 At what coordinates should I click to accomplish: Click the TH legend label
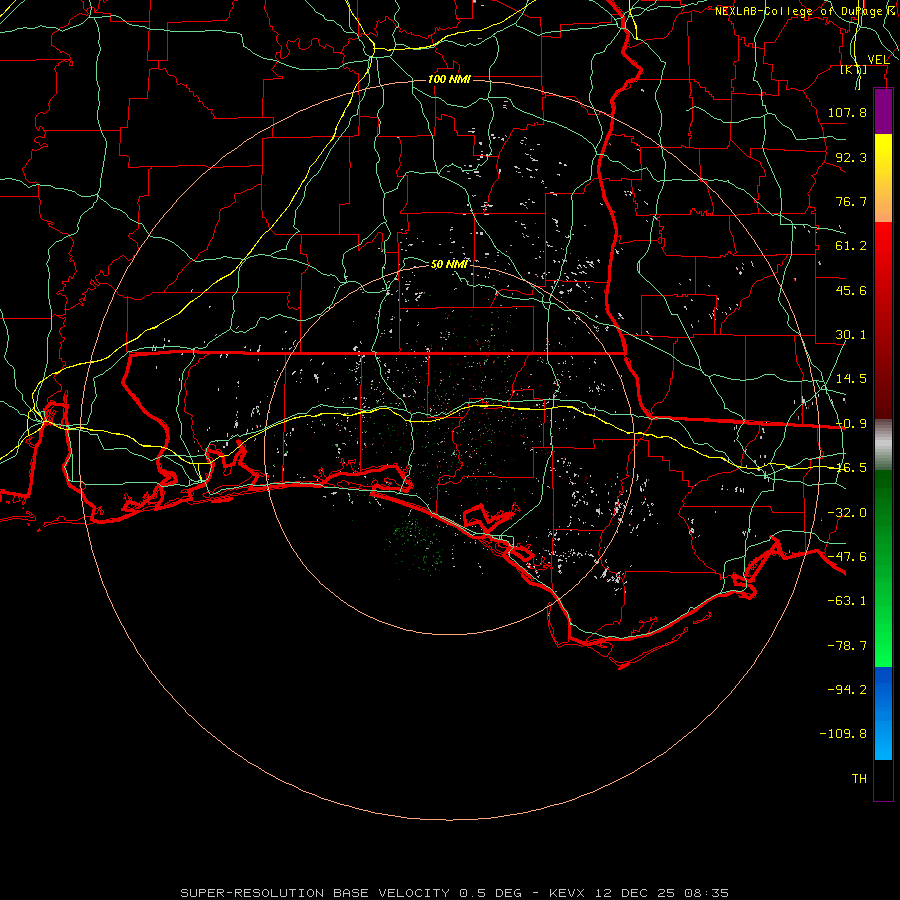[859, 778]
